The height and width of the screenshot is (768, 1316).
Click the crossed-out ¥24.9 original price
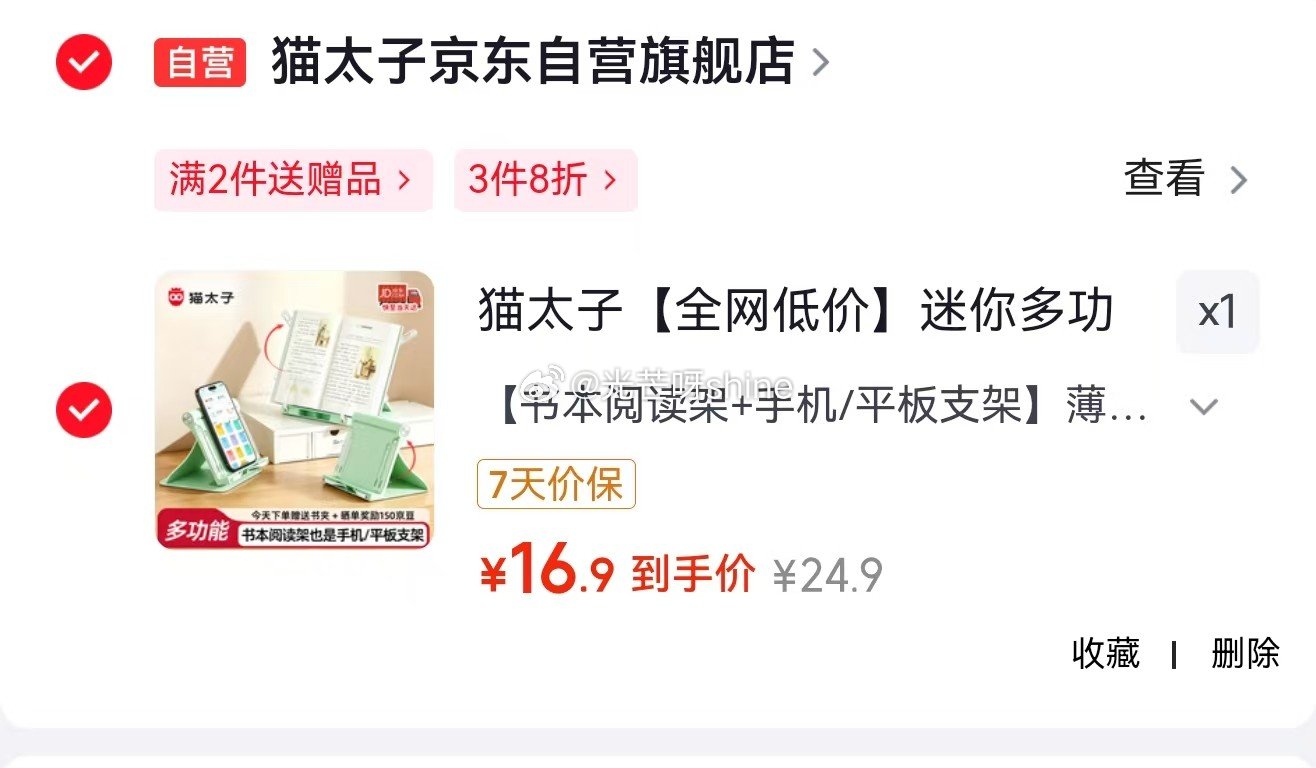(828, 576)
